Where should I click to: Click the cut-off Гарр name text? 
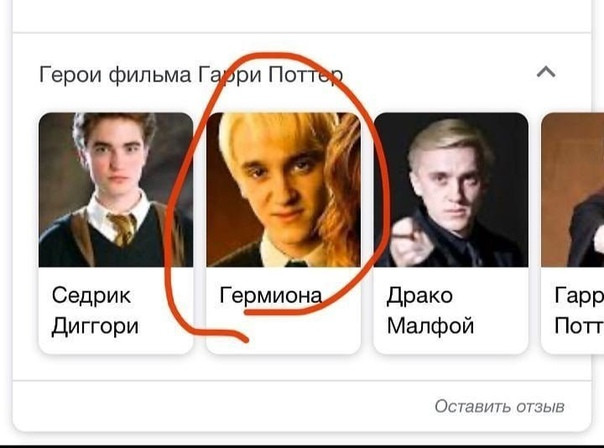[579, 295]
